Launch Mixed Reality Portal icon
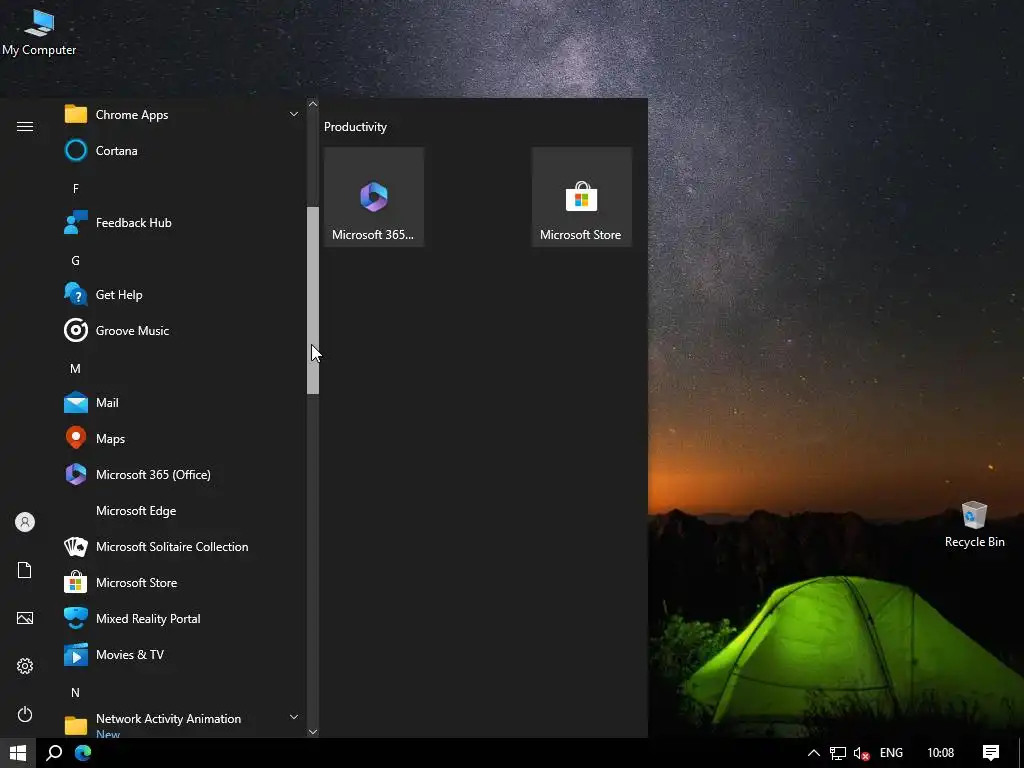1024x768 pixels. (x=76, y=618)
